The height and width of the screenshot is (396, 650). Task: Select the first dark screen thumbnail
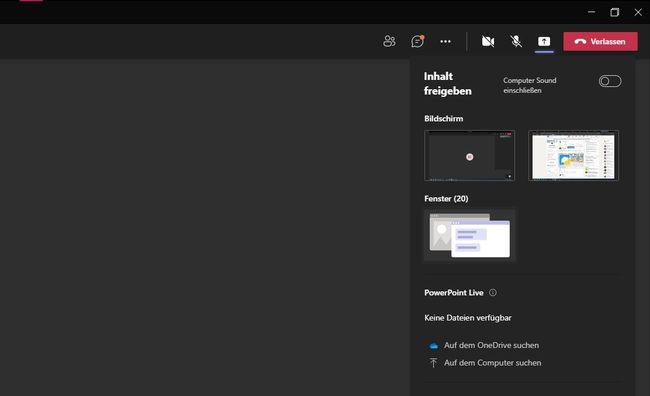[469, 155]
